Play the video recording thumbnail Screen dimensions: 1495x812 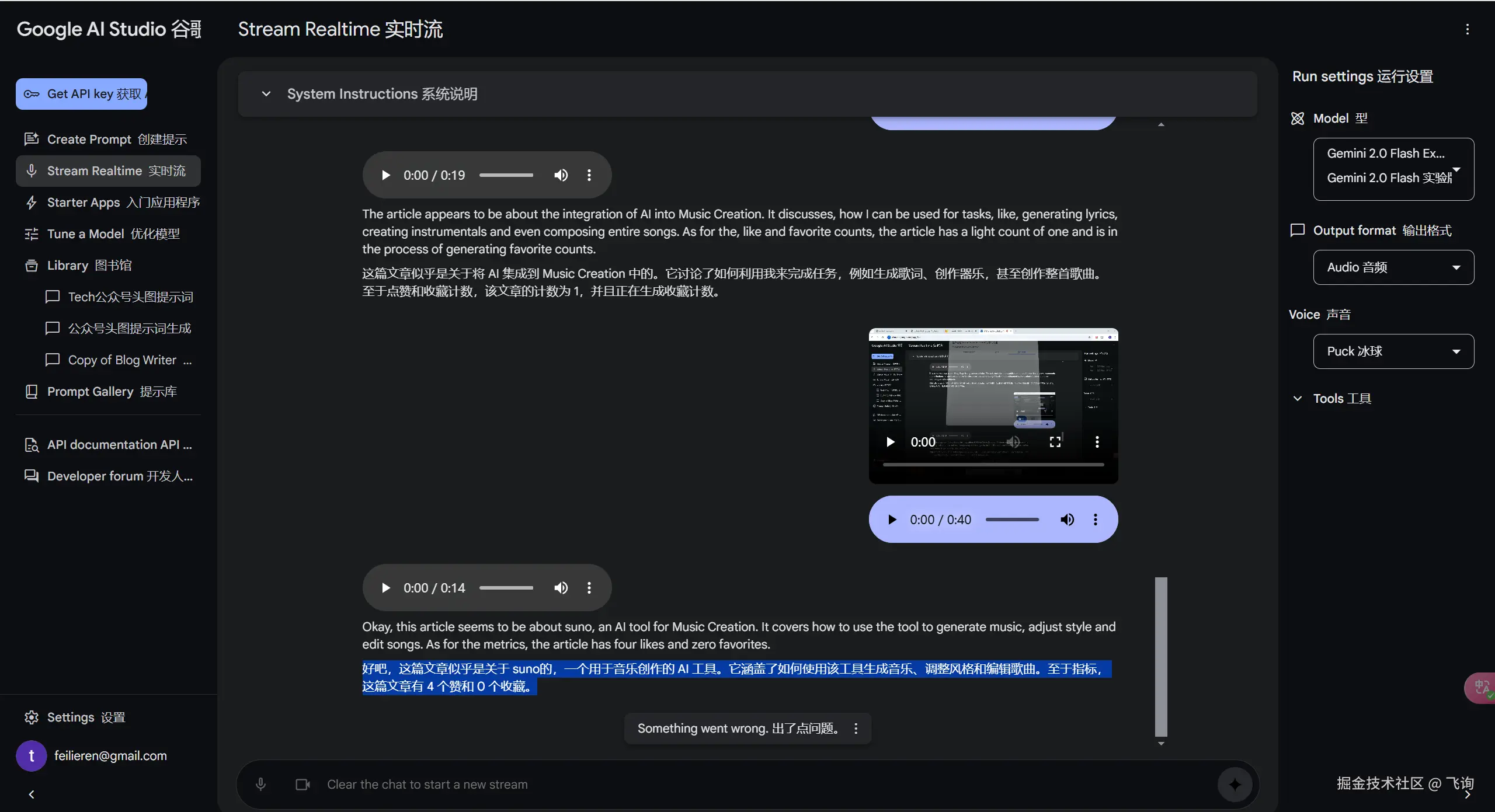890,442
